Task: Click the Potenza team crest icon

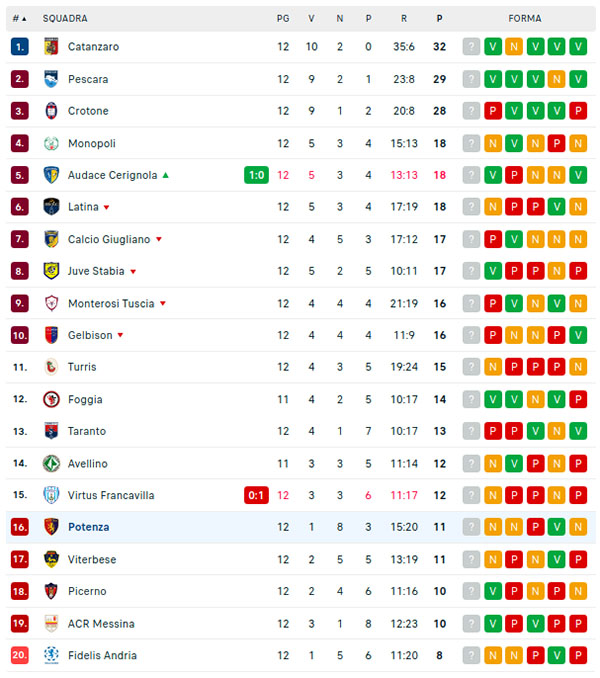Action: pos(51,527)
